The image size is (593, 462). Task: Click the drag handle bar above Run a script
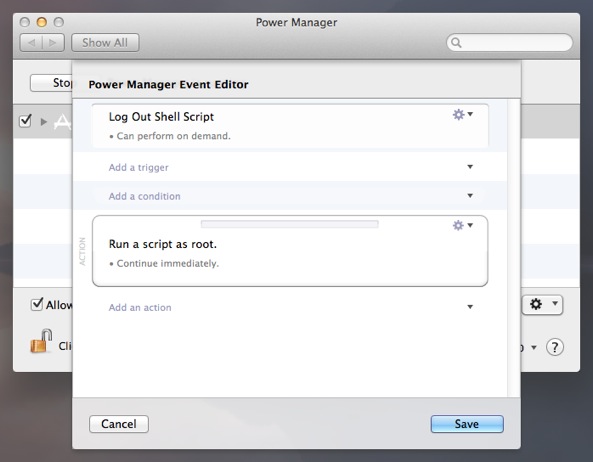[290, 224]
